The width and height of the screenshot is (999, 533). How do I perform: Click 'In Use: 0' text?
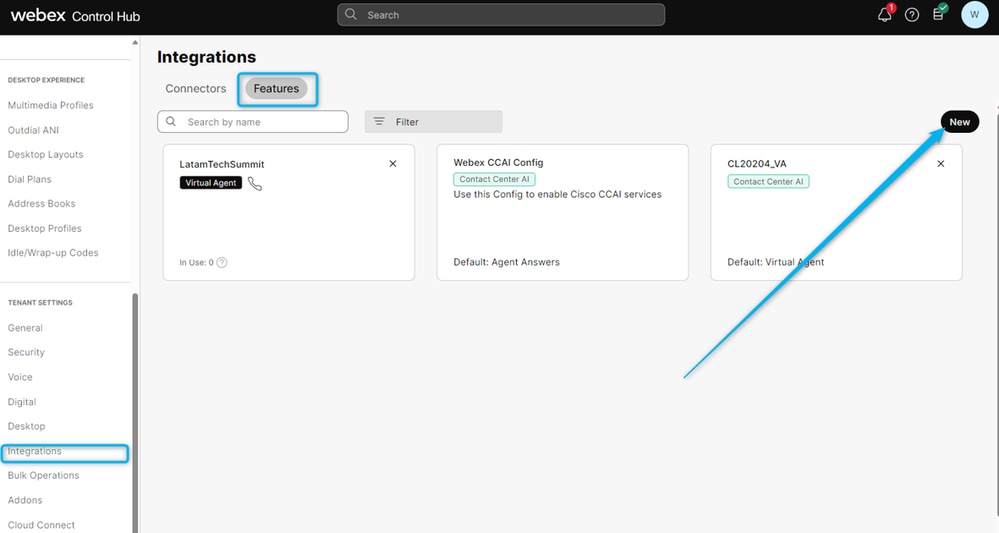[196, 262]
